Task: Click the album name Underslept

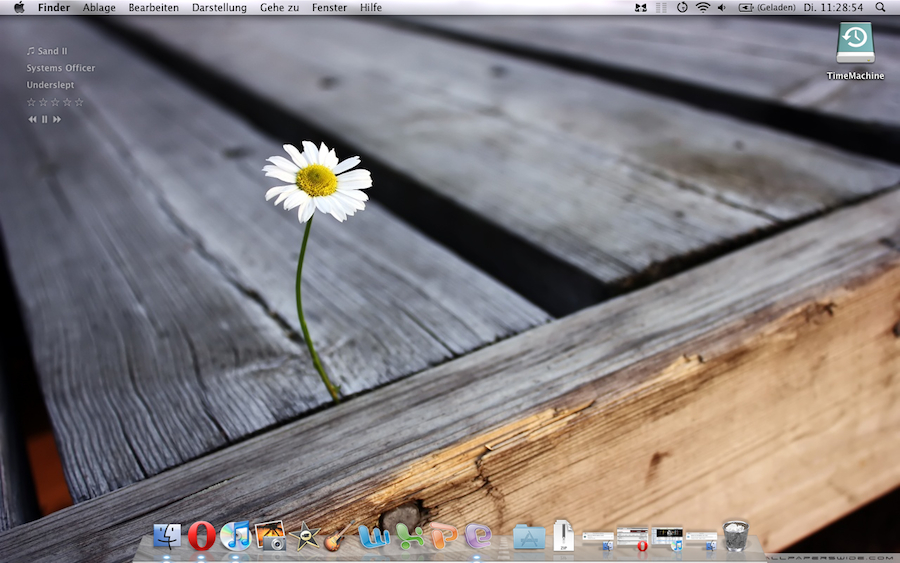Action: click(x=51, y=85)
